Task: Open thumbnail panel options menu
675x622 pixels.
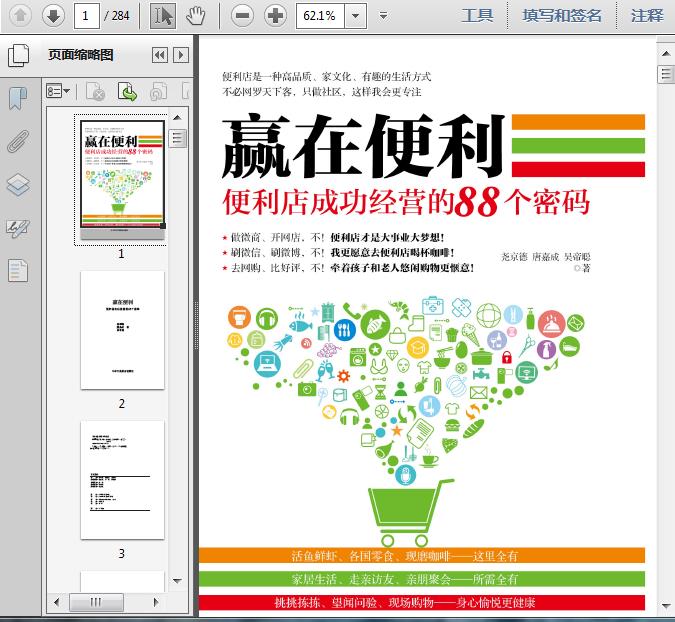Action: [58, 92]
